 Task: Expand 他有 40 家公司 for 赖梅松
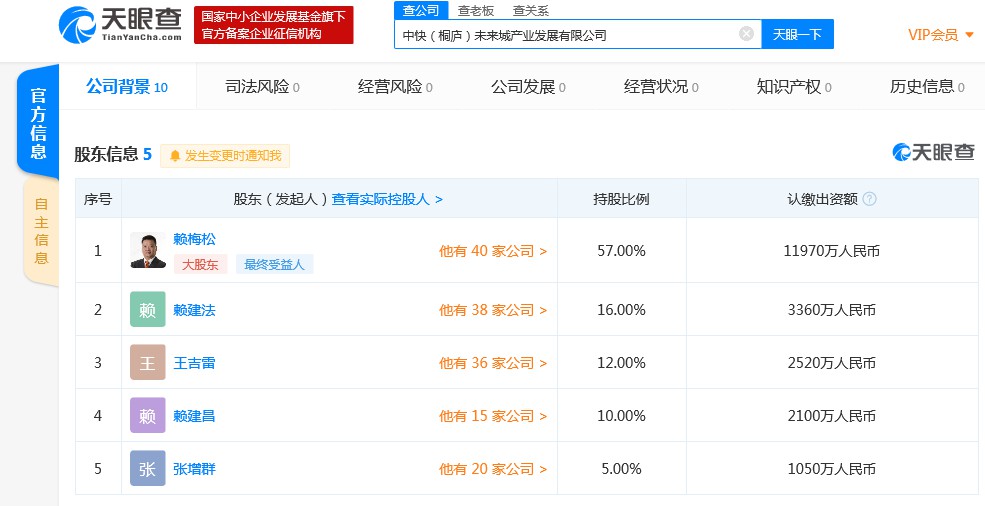[492, 251]
